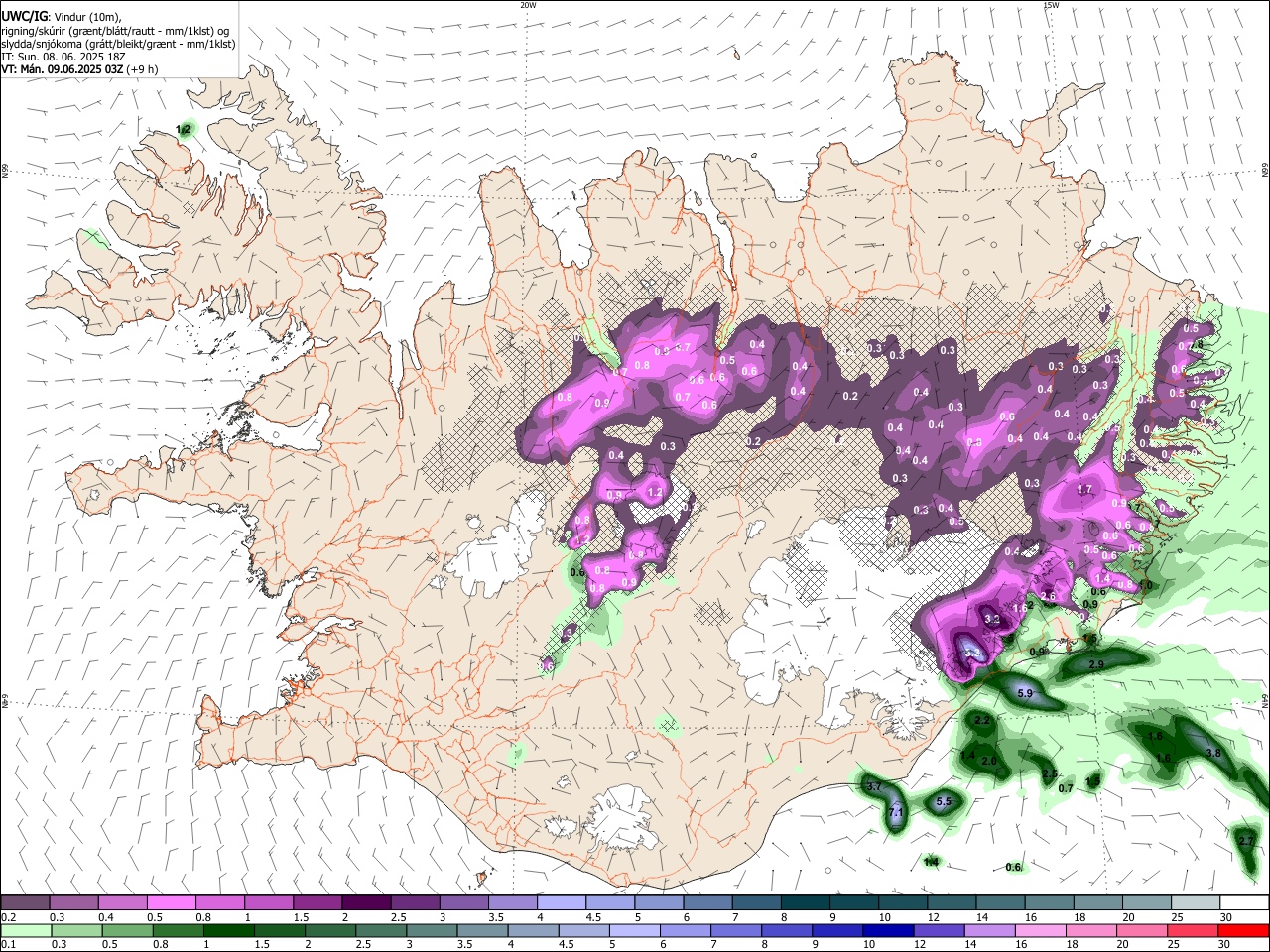Viewport: 1270px width, 952px height.
Task: Click the 5.5 precipitation value
Action: point(944,801)
